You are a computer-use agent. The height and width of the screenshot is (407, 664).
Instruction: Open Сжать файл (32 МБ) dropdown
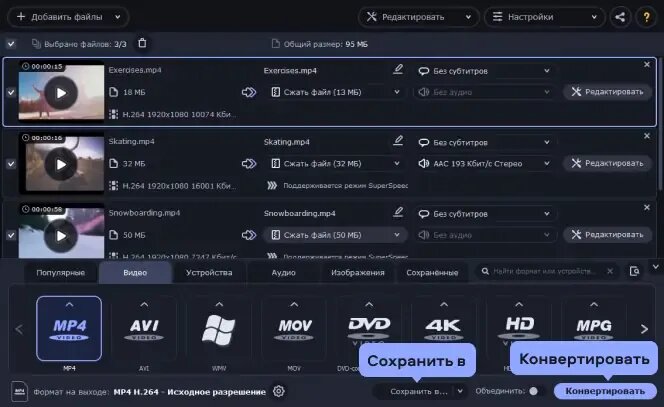coord(335,163)
